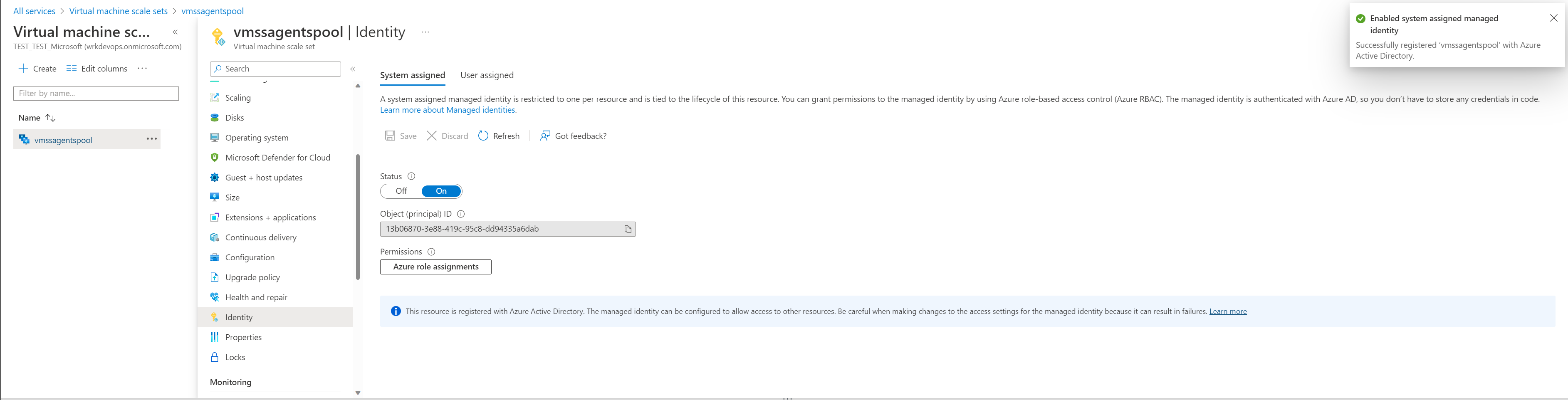Switch to the User assigned tab
1568x400 pixels.
click(486, 75)
